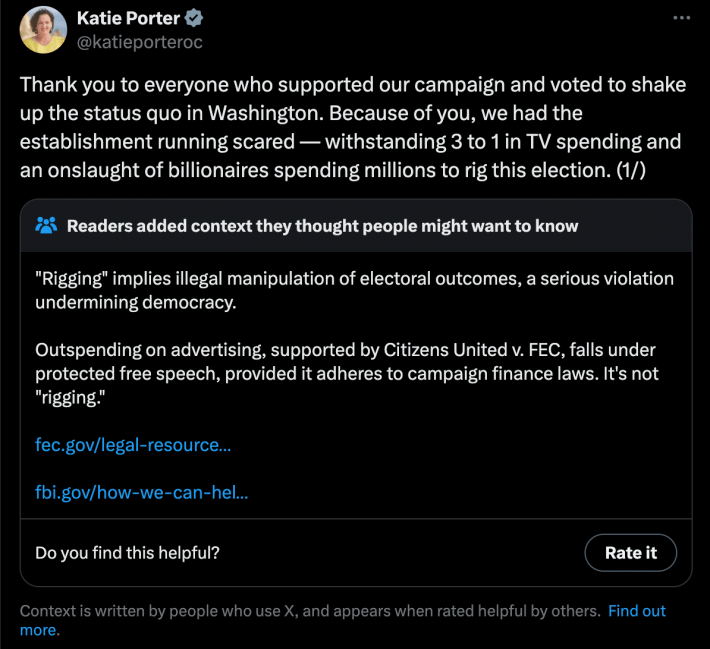Follow the 'Find out more' link
The image size is (710, 649).
click(636, 611)
